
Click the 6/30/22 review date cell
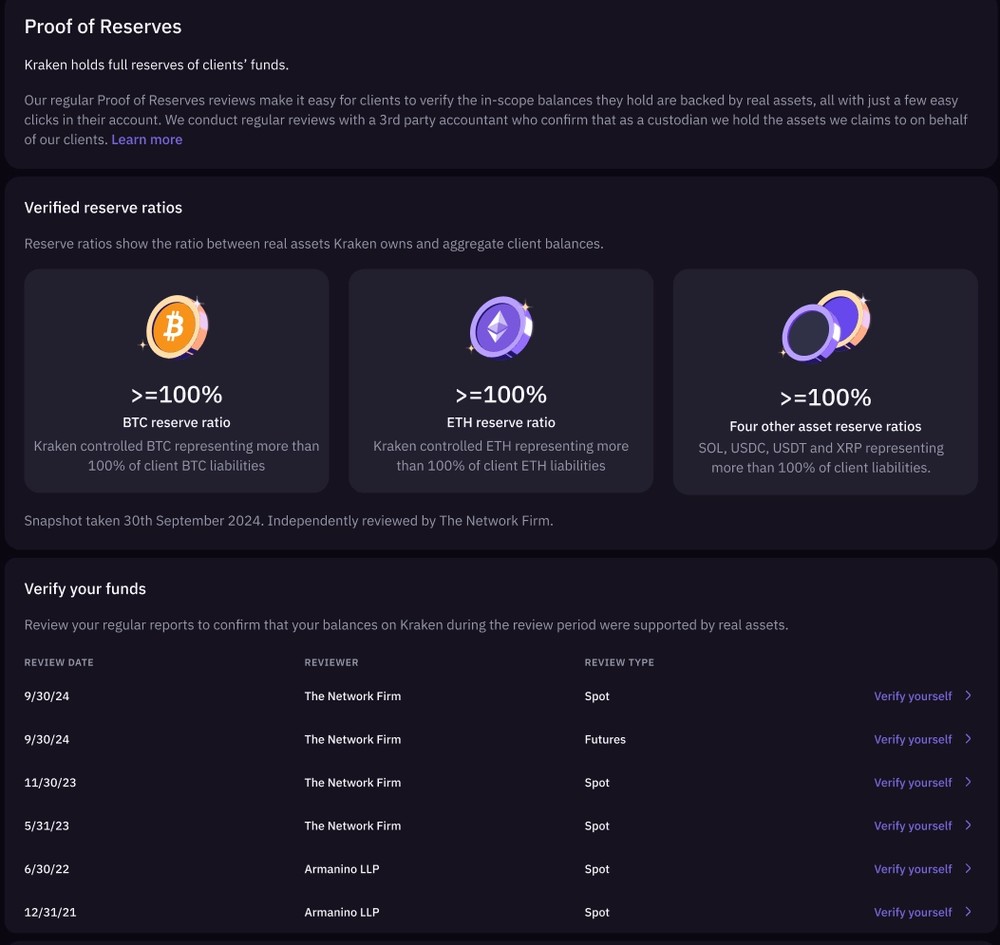point(47,869)
